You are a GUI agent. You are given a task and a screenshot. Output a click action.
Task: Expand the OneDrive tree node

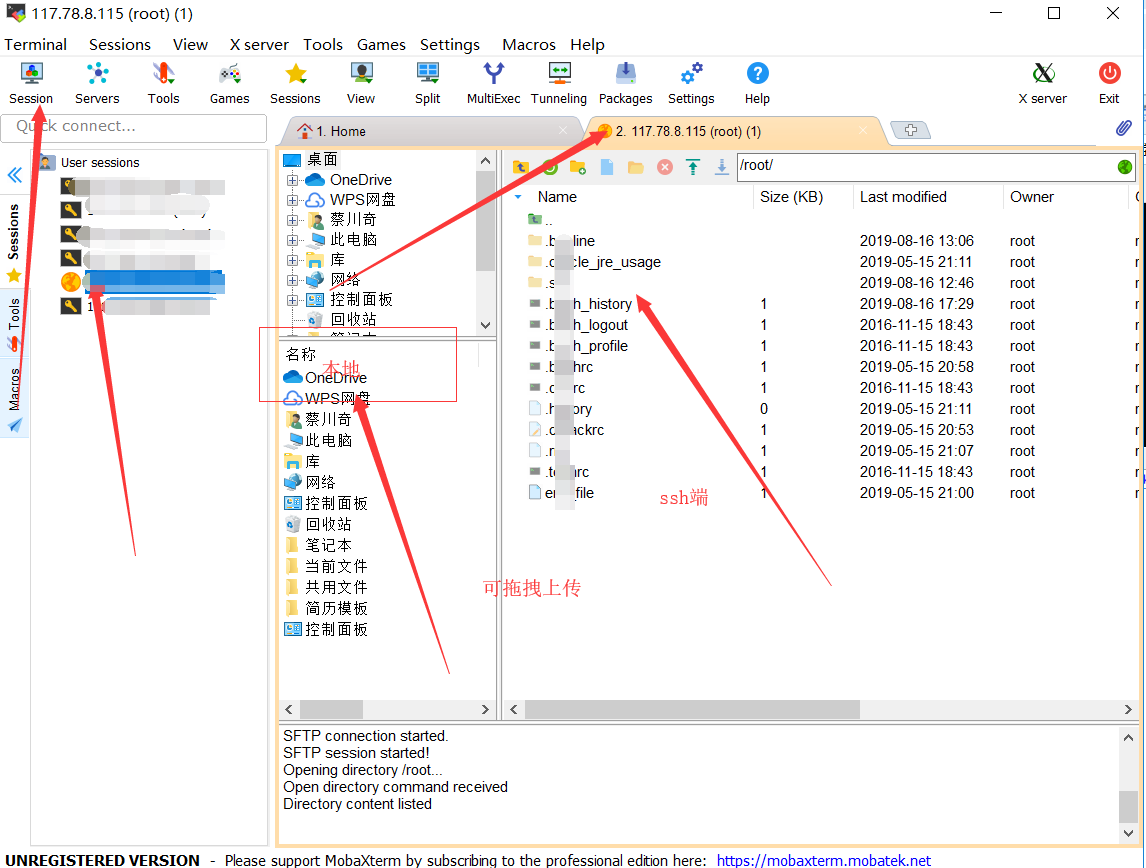click(293, 180)
